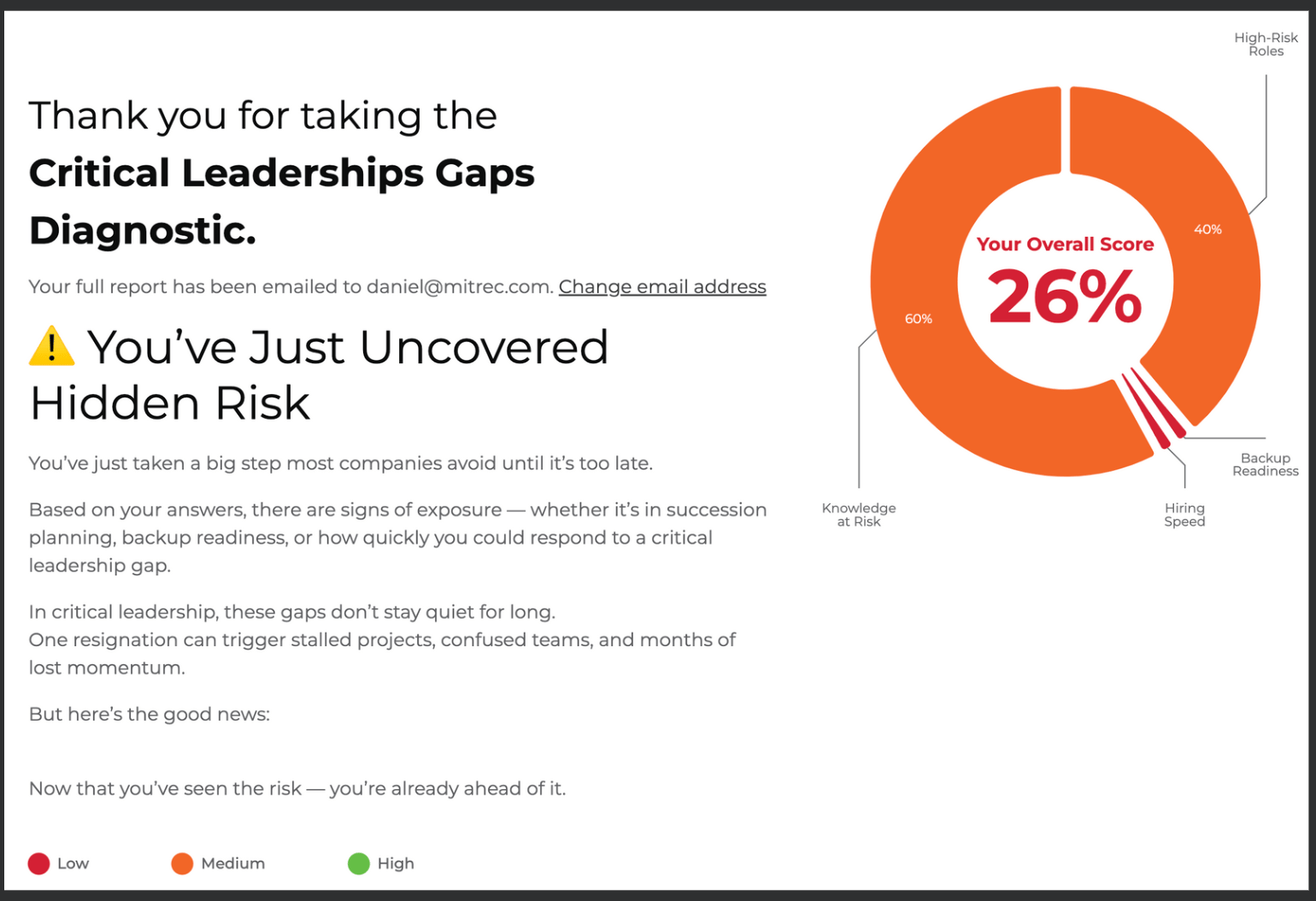Click the 60% percentage label on chart
This screenshot has width=1316, height=901.
pyautogui.click(x=919, y=319)
